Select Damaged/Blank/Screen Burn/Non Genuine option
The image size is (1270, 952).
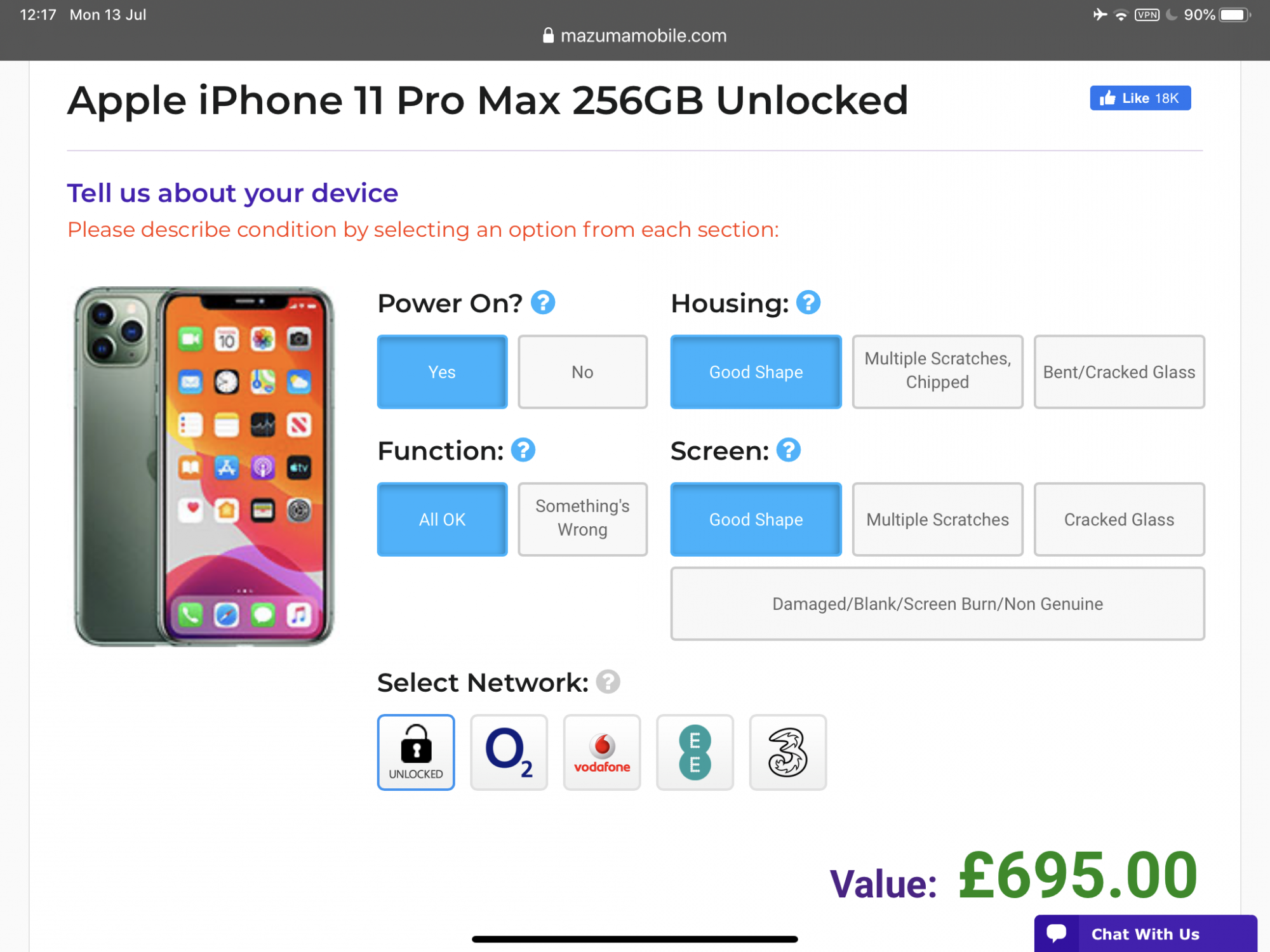(x=937, y=604)
